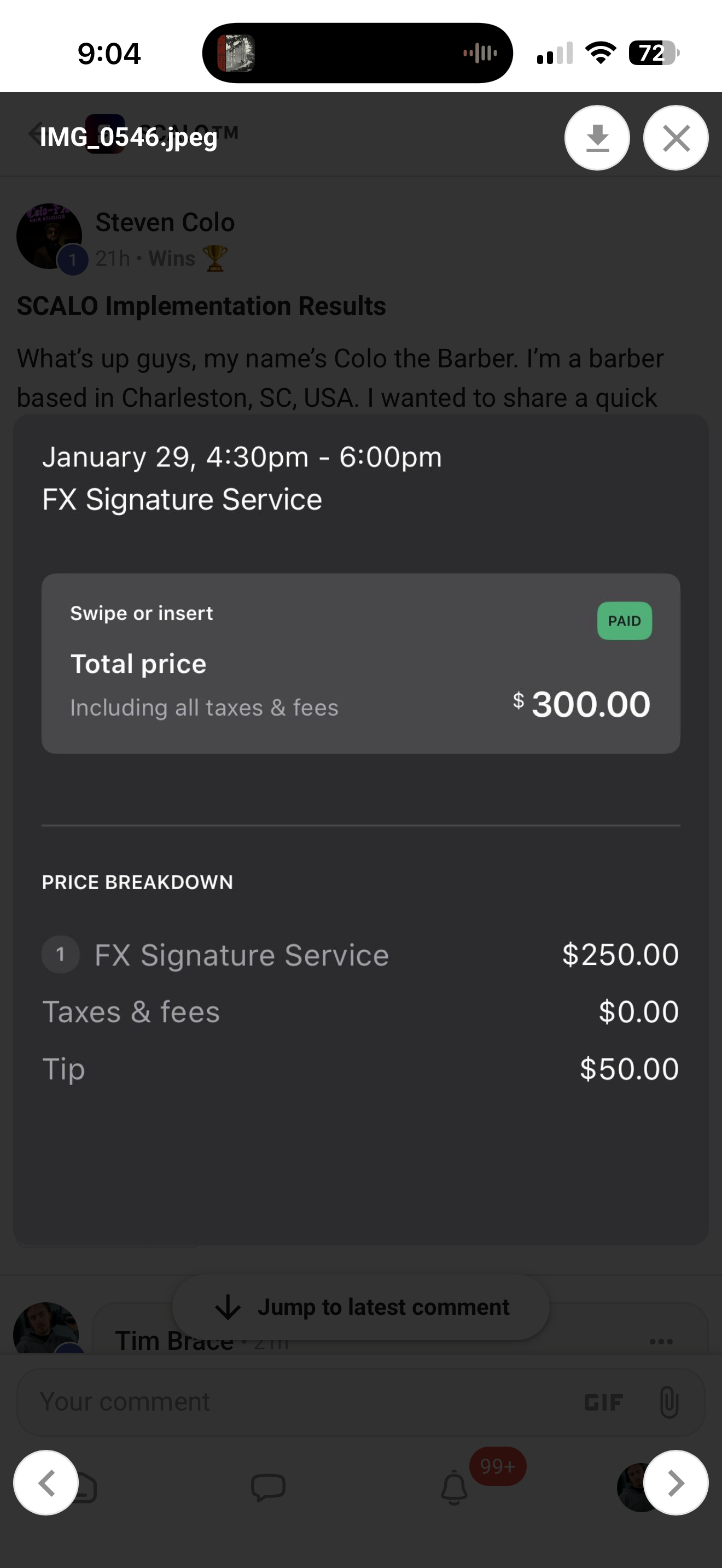Select the FX Signature Service line item
Screen dimensions: 722x1568
click(241, 955)
